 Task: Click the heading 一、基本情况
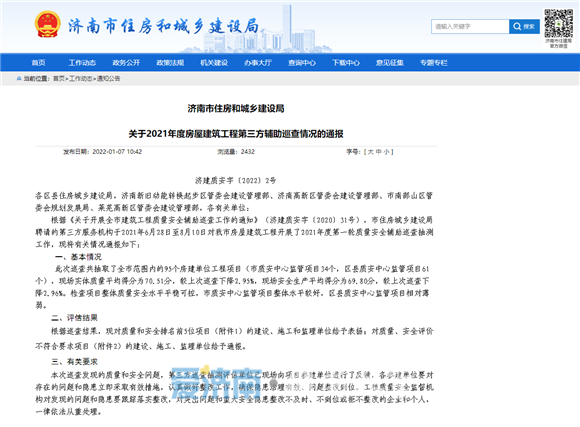78,257
